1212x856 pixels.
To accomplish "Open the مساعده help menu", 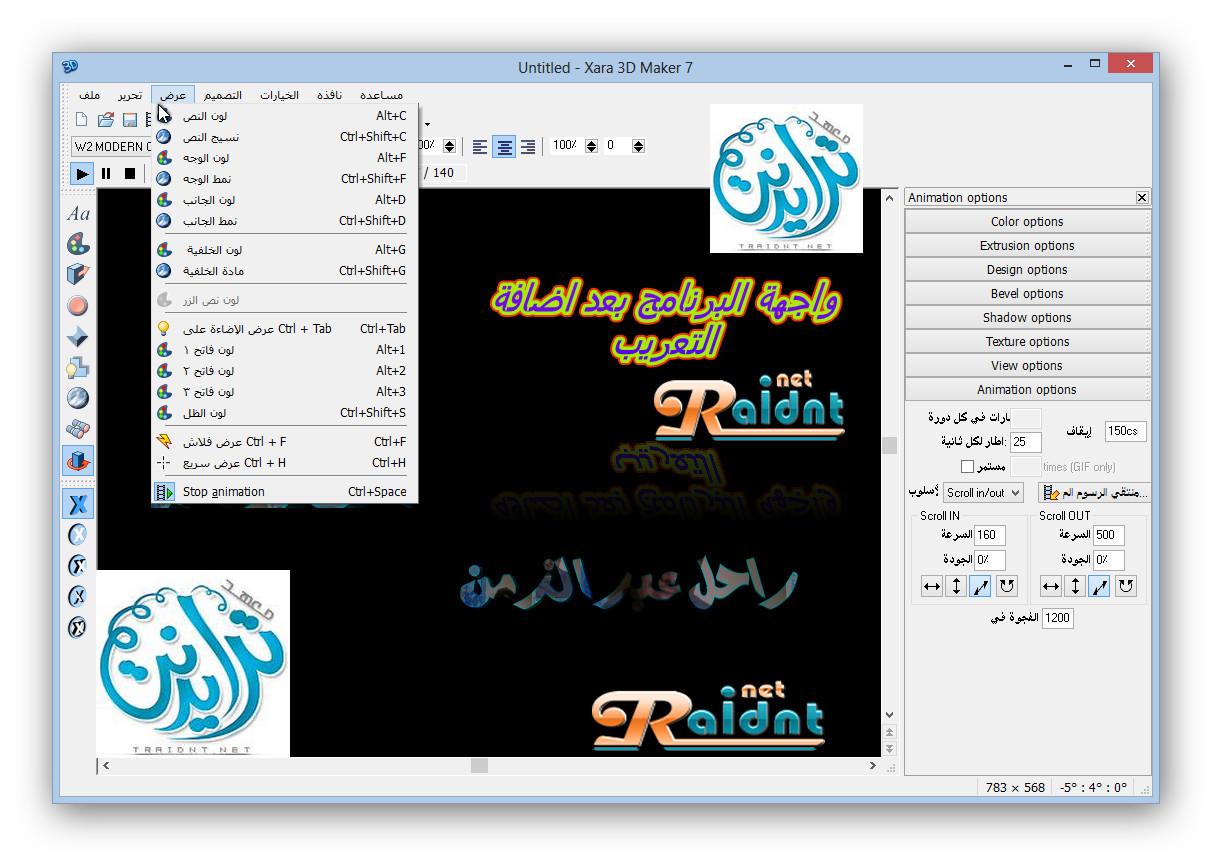I will pos(382,95).
